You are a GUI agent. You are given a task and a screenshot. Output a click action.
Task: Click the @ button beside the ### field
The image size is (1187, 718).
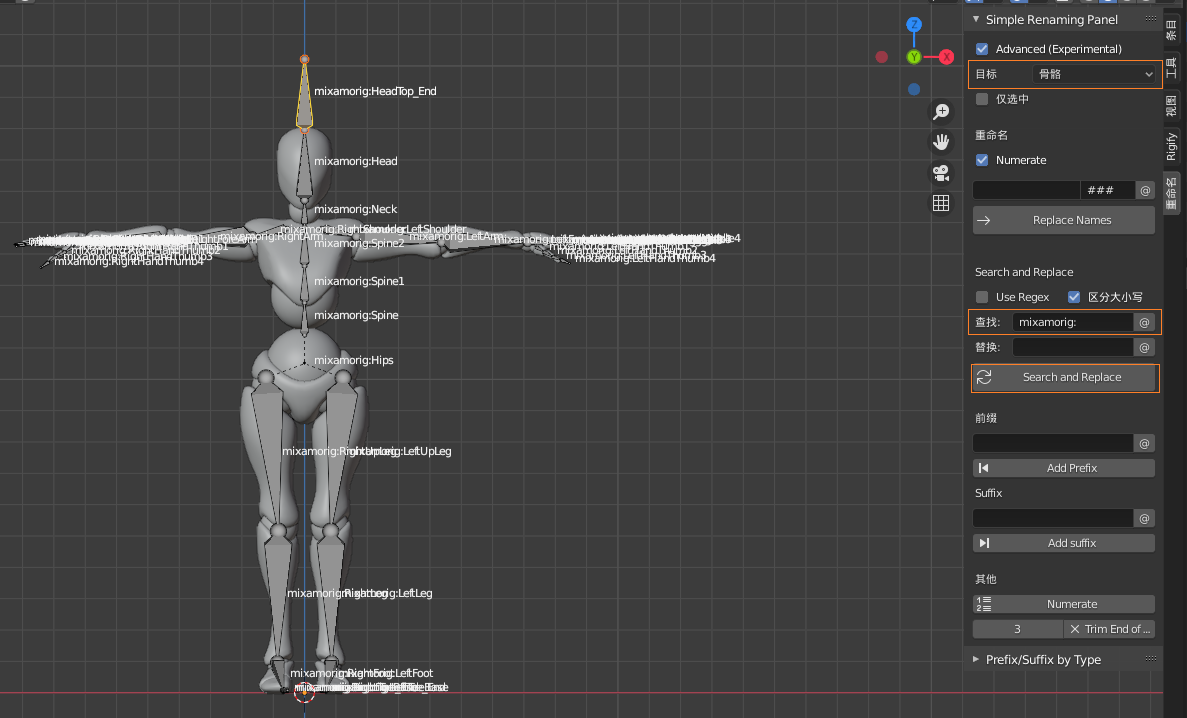click(1145, 190)
